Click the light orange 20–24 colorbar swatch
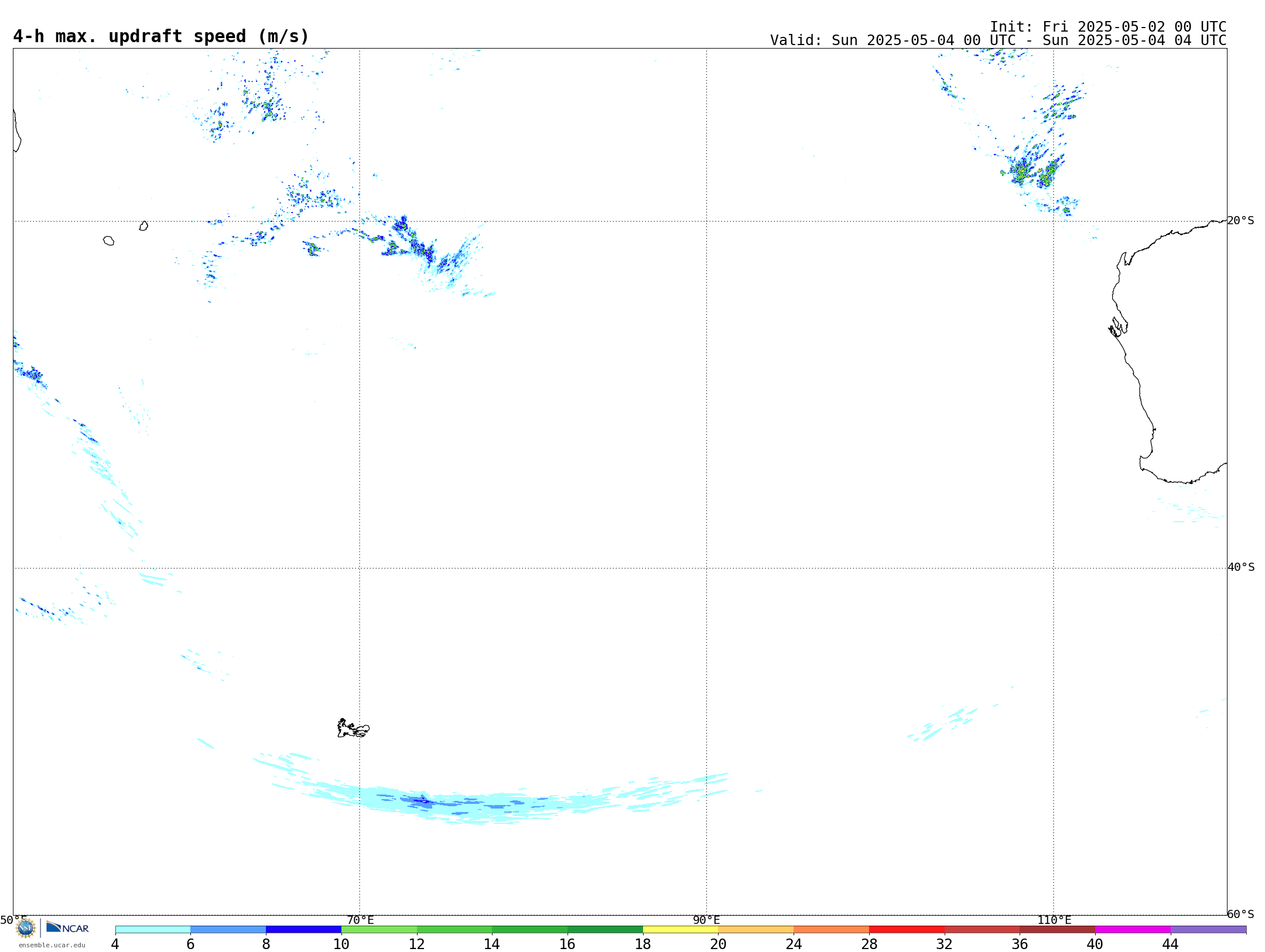The image size is (1265, 952). click(756, 929)
